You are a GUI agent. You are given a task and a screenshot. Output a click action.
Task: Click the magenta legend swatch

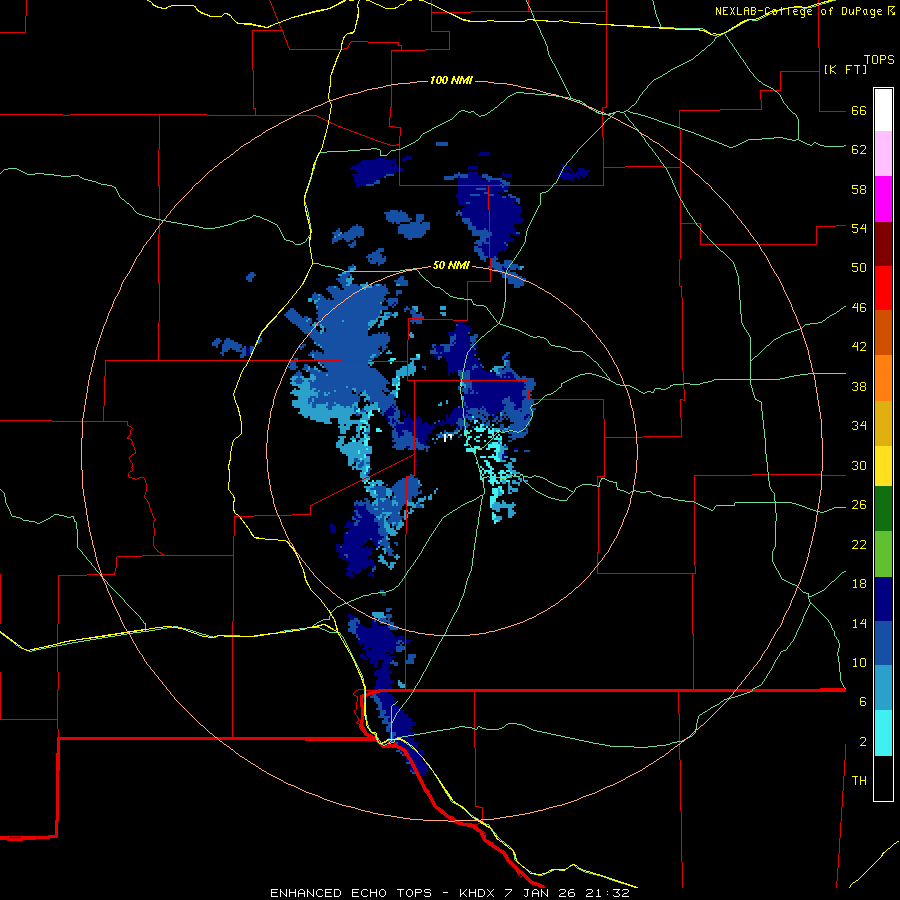(x=883, y=199)
